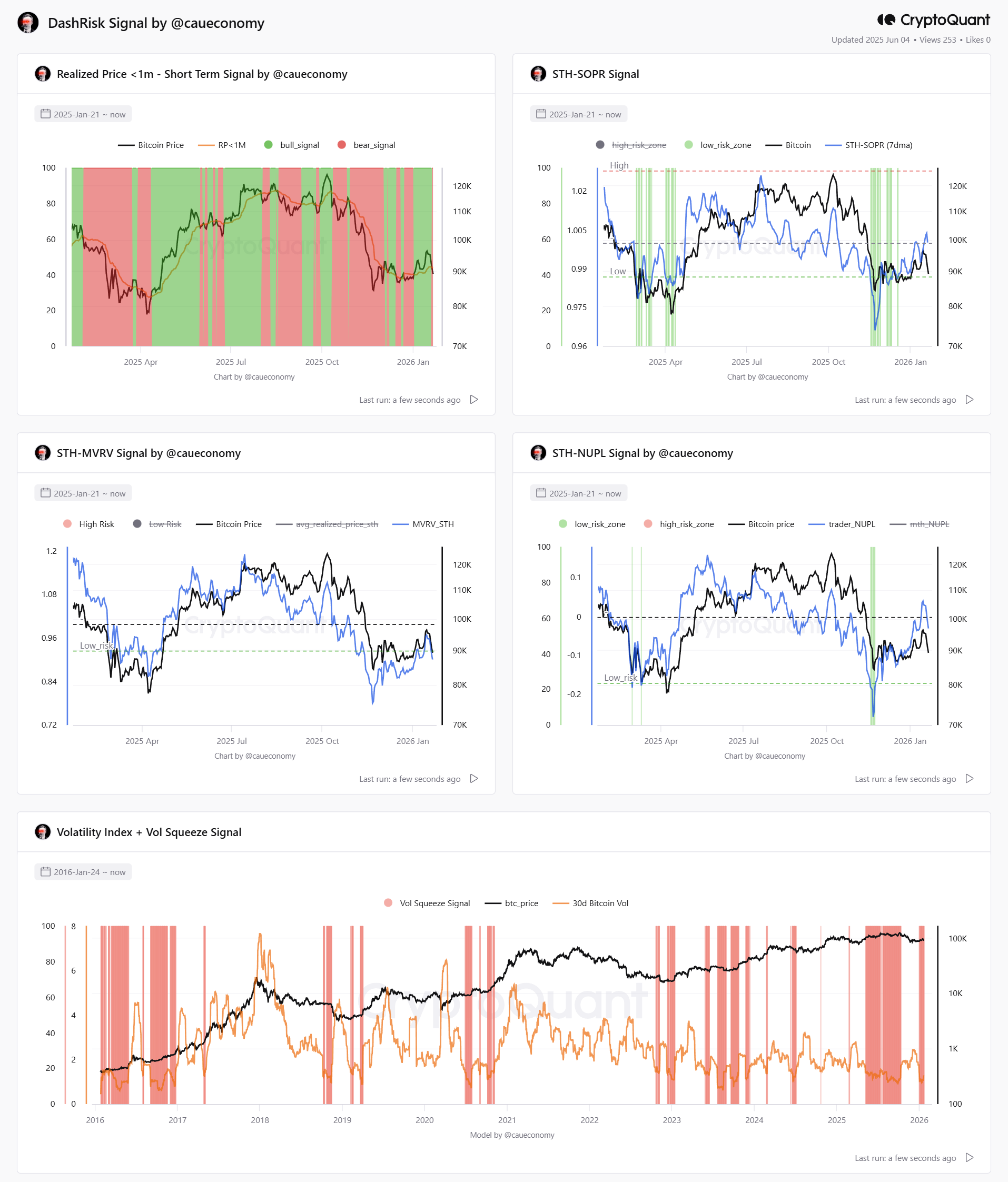
Task: Click the STH-SOPR Signal author avatar
Action: point(538,74)
